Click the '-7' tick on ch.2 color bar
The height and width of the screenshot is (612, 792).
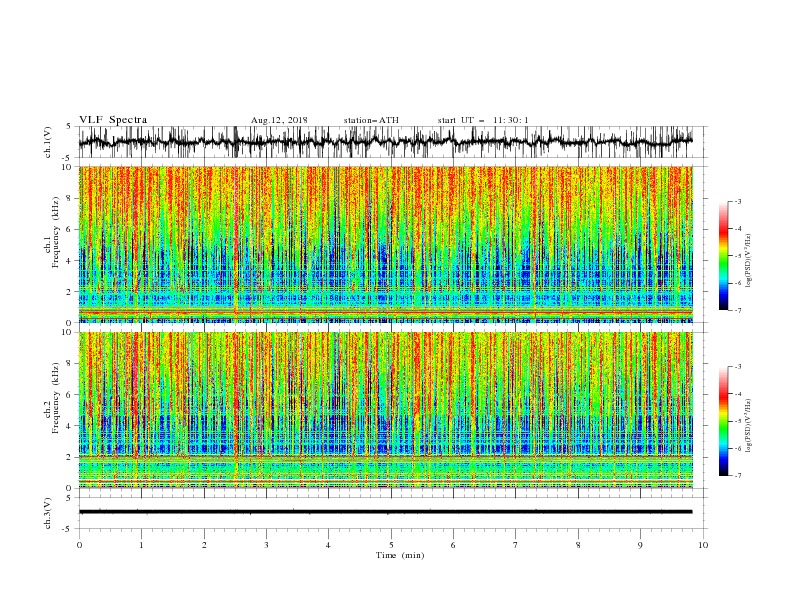737,475
